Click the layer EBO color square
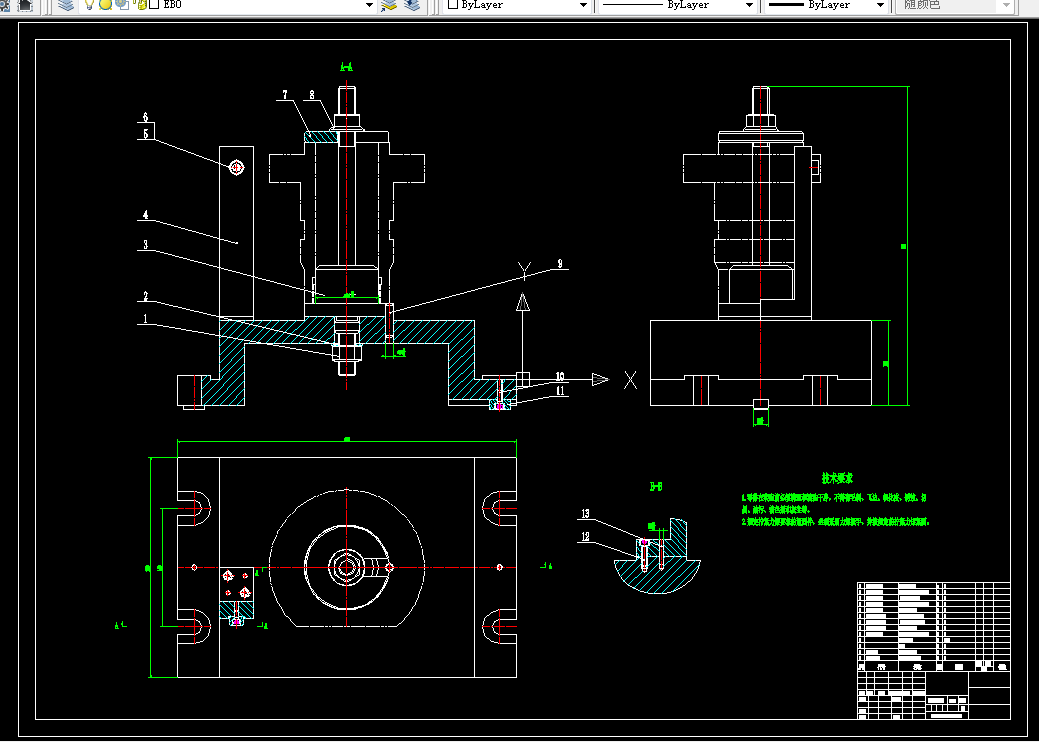Viewport: 1039px width, 742px height. coord(154,5)
